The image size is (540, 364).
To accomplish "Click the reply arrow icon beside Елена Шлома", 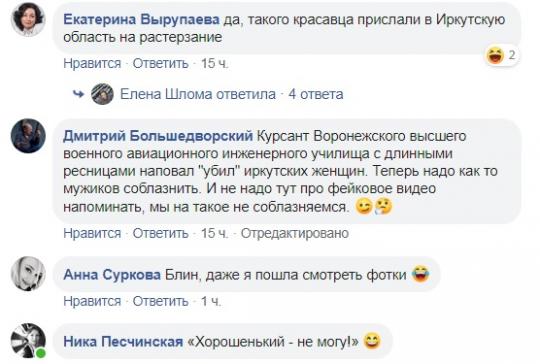I will [x=79, y=94].
